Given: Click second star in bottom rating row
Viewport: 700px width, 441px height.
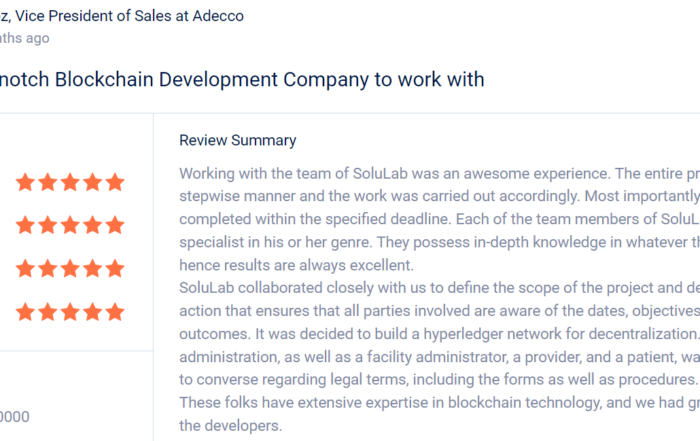Looking at the screenshot, I should pos(48,312).
